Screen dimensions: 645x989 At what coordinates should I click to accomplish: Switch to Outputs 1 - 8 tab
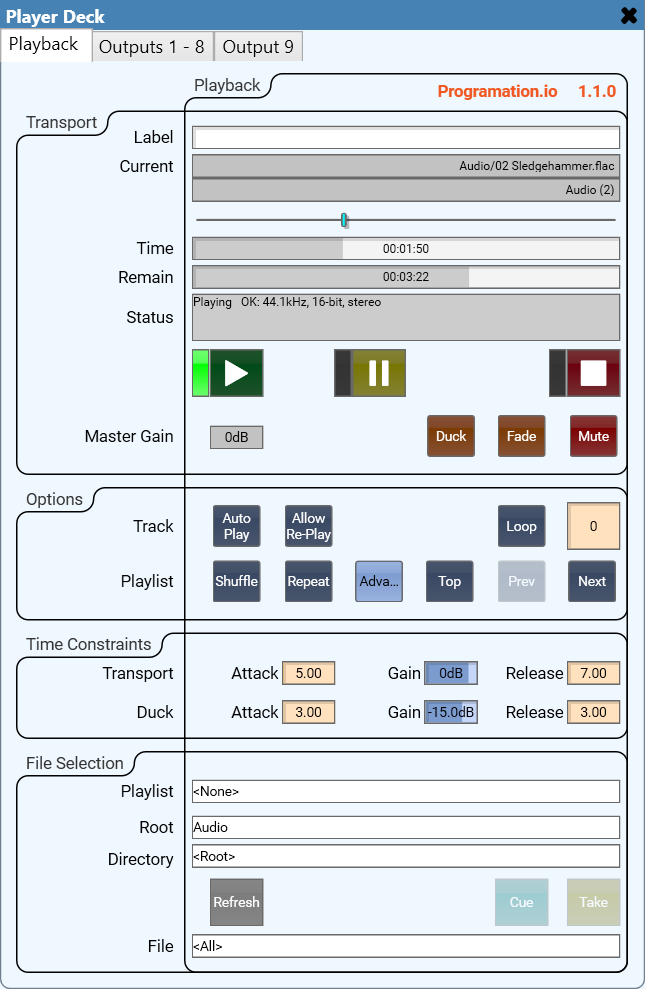click(x=152, y=47)
